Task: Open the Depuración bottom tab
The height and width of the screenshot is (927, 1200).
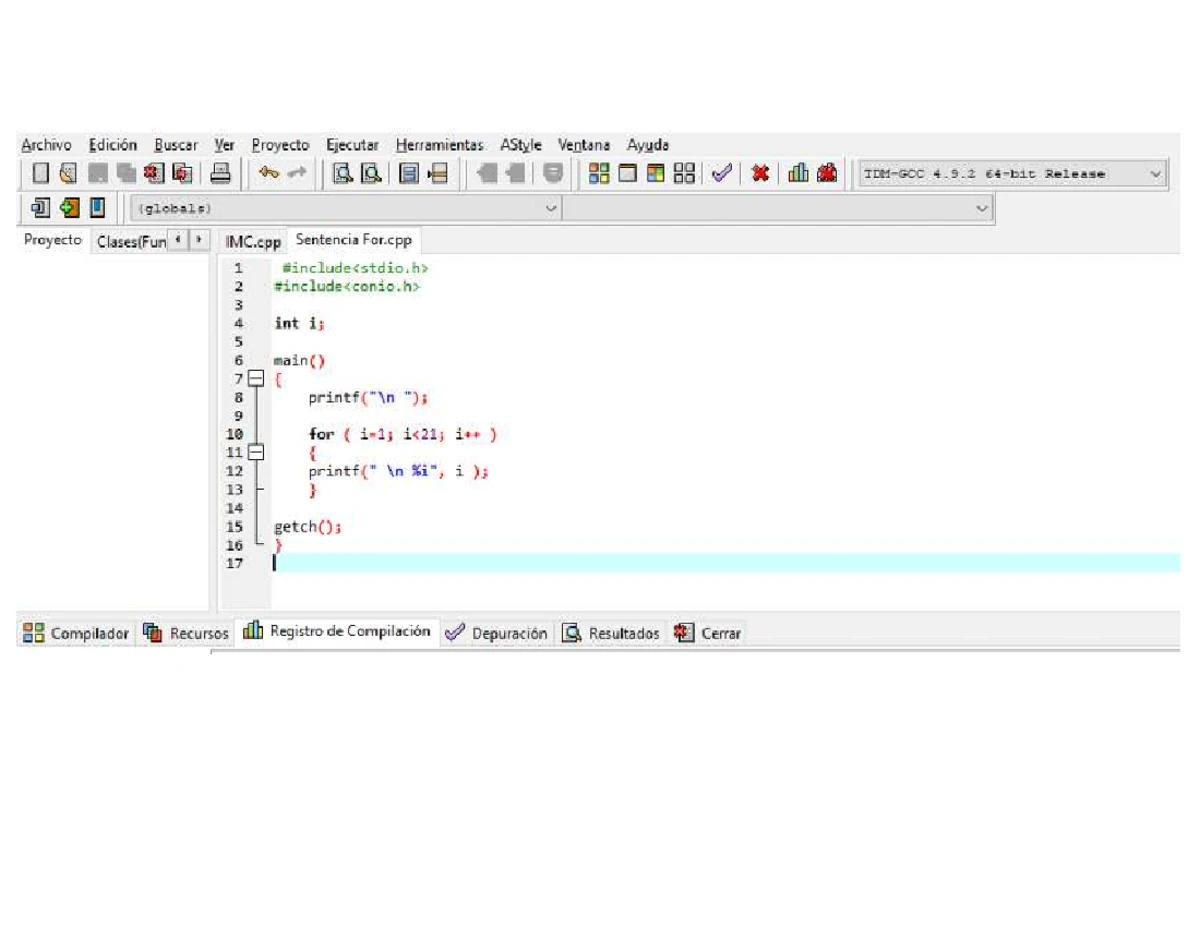Action: 497,633
